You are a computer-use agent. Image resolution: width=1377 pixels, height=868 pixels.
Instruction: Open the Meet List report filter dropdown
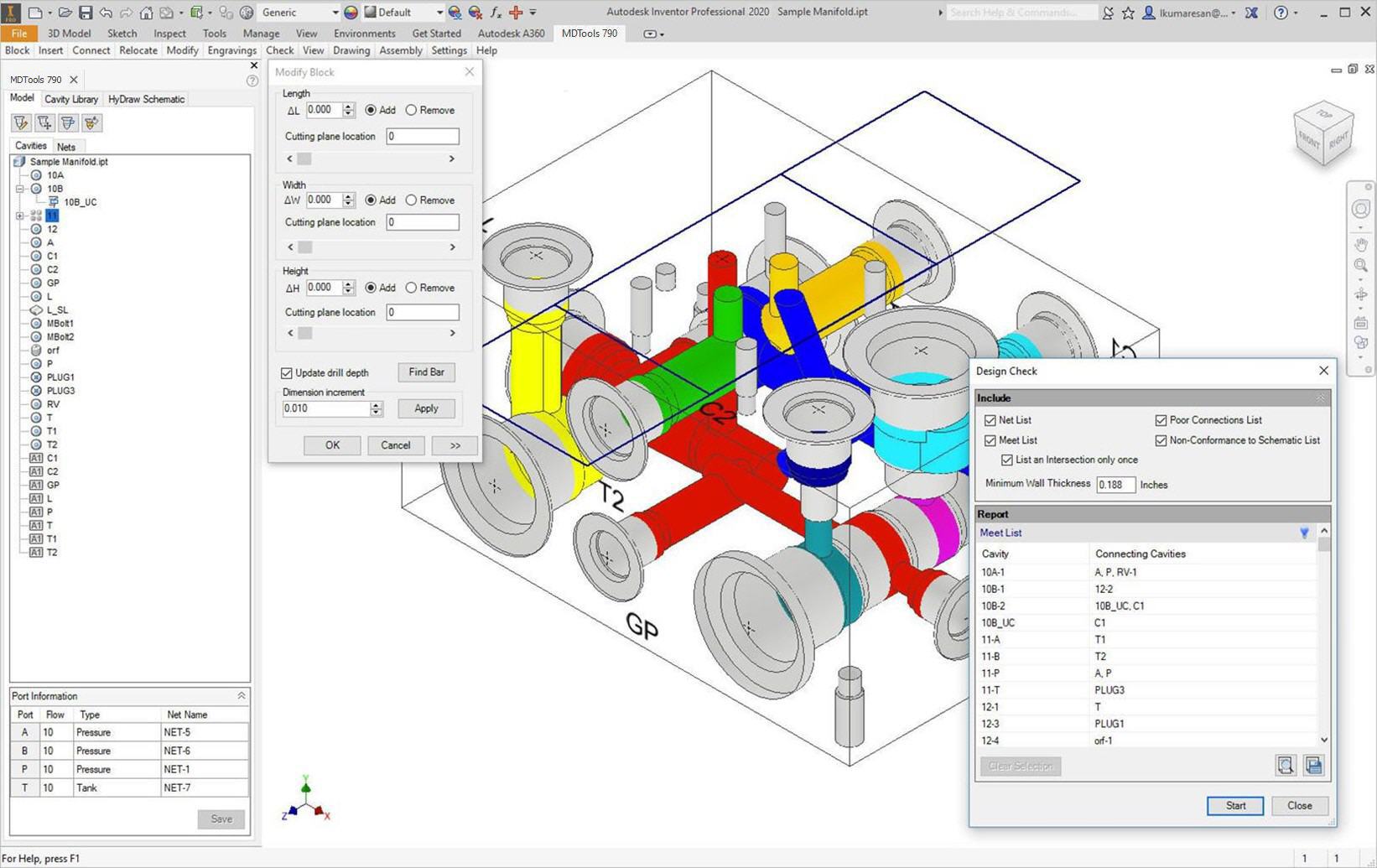(1304, 533)
